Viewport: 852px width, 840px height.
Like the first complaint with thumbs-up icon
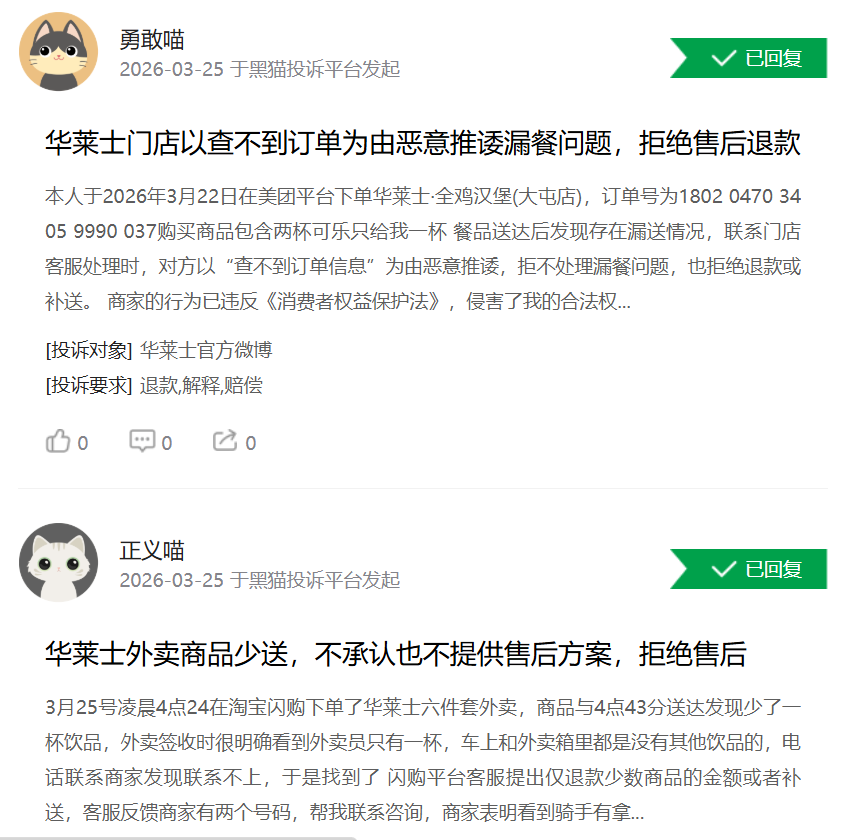pyautogui.click(x=58, y=441)
